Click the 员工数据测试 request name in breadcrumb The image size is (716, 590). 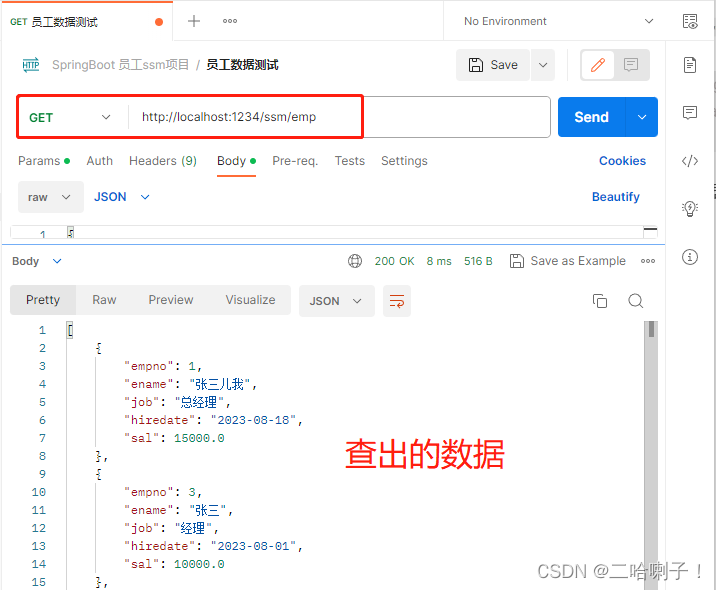(242, 65)
